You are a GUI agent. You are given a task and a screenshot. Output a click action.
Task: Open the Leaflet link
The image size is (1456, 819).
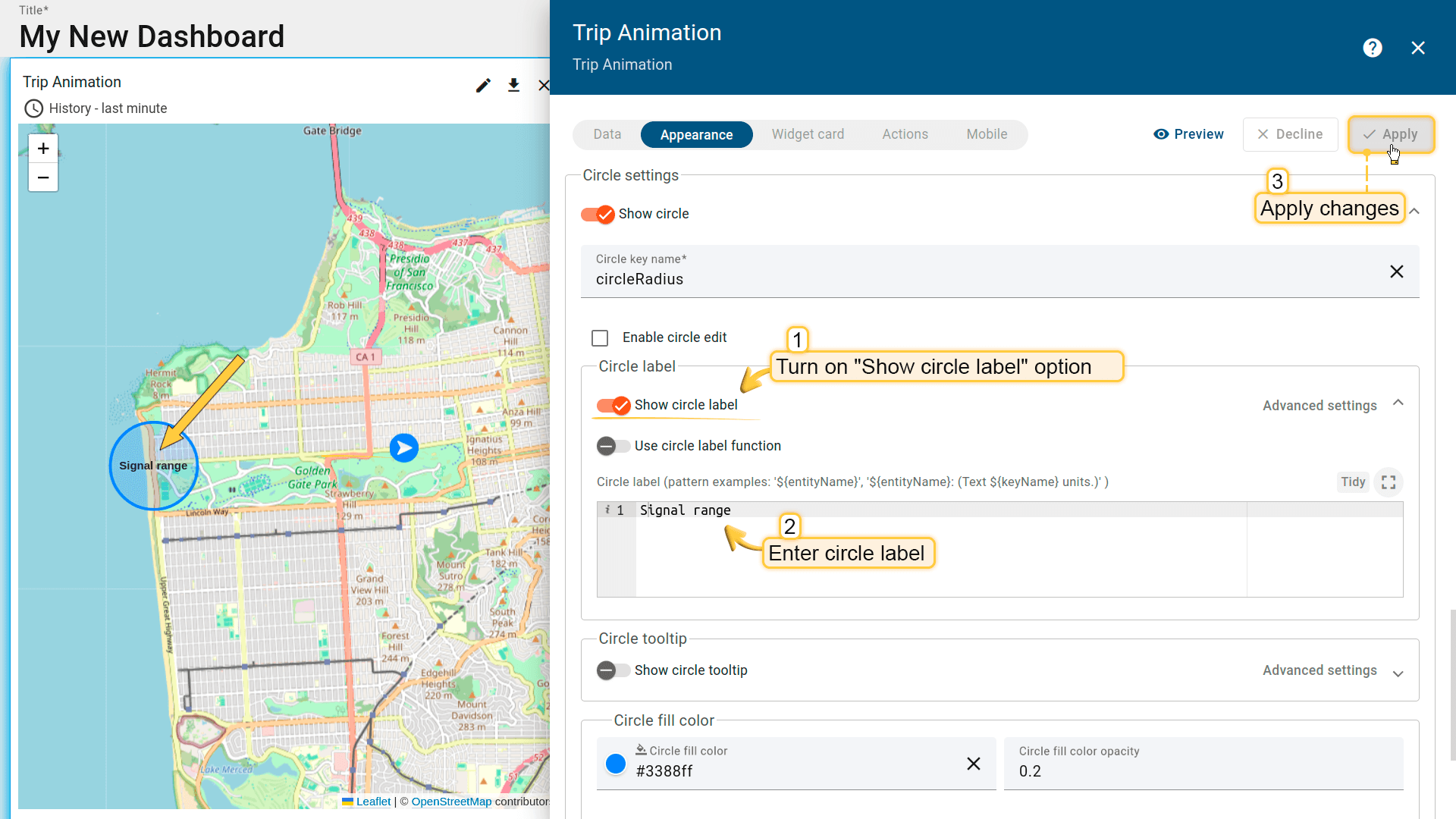[374, 802]
